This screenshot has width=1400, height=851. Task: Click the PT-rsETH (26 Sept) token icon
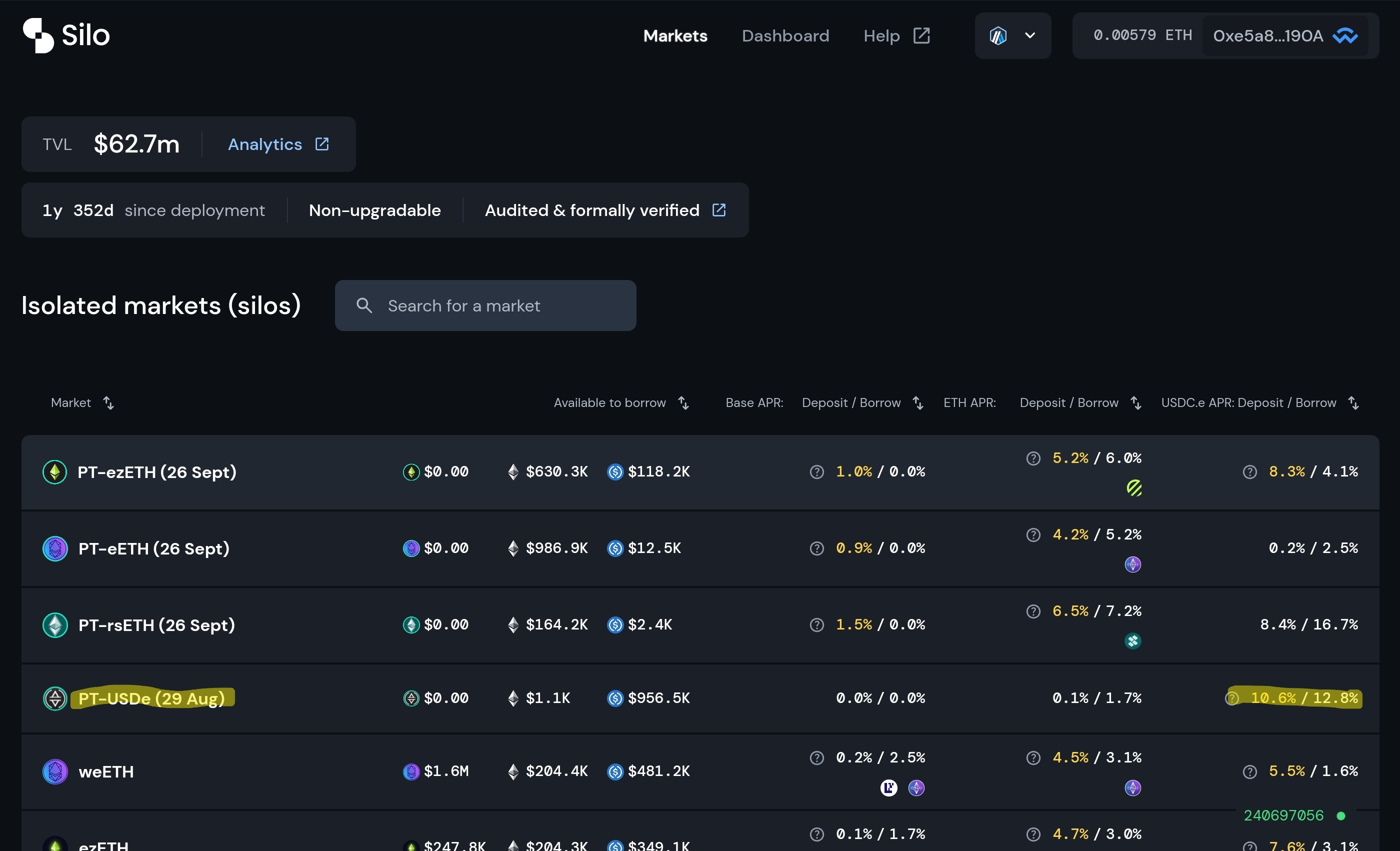55,625
